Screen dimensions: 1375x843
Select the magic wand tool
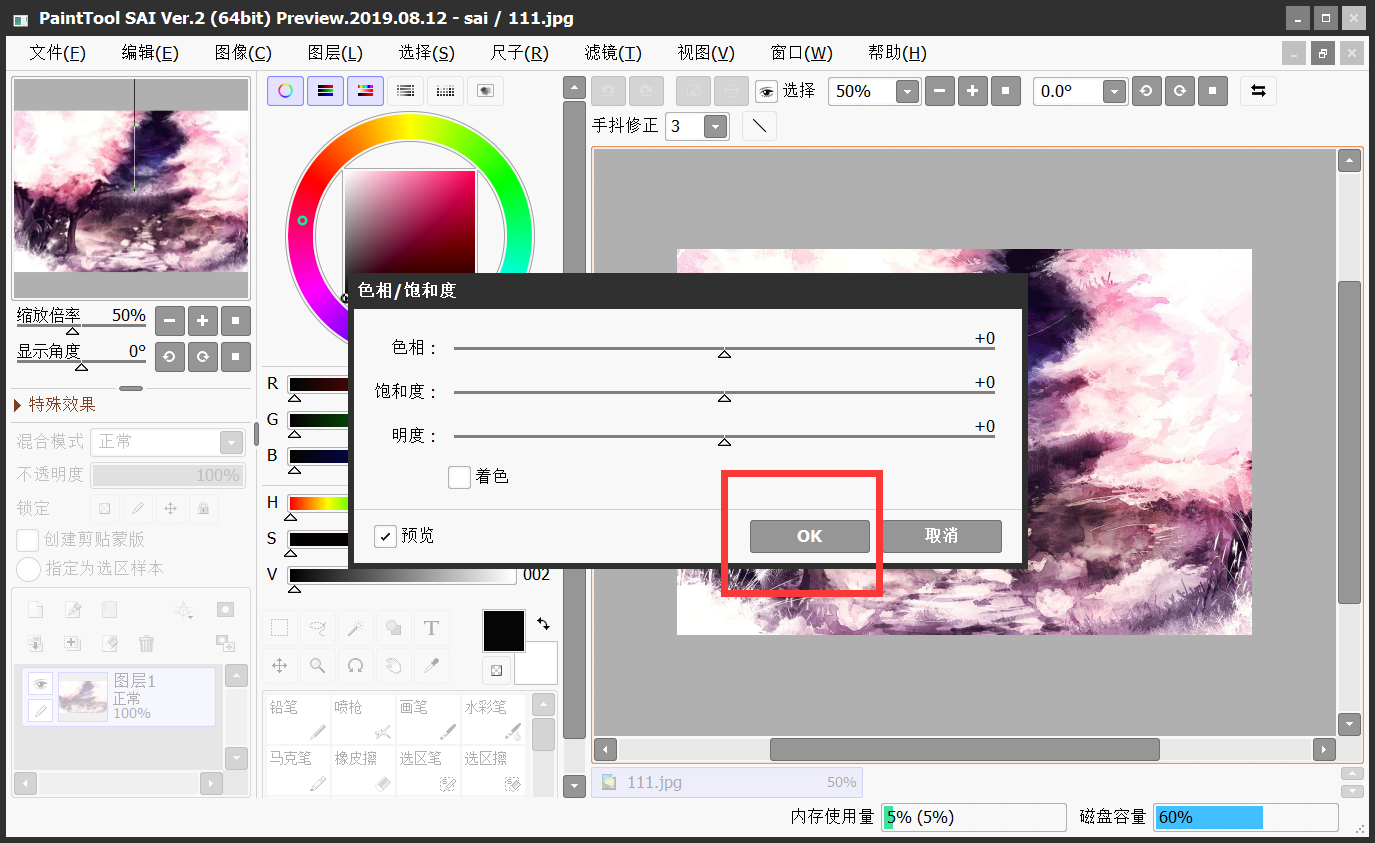356,628
